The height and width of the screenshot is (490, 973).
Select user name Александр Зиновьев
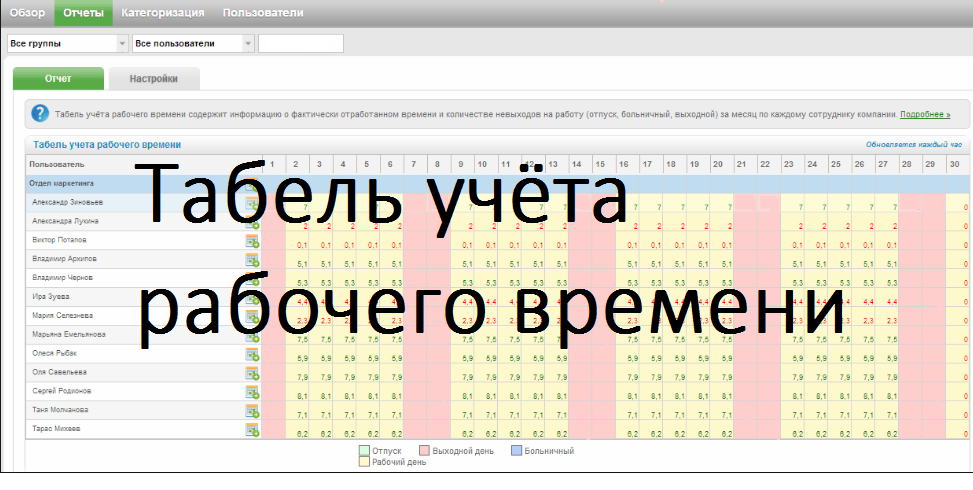pyautogui.click(x=68, y=202)
